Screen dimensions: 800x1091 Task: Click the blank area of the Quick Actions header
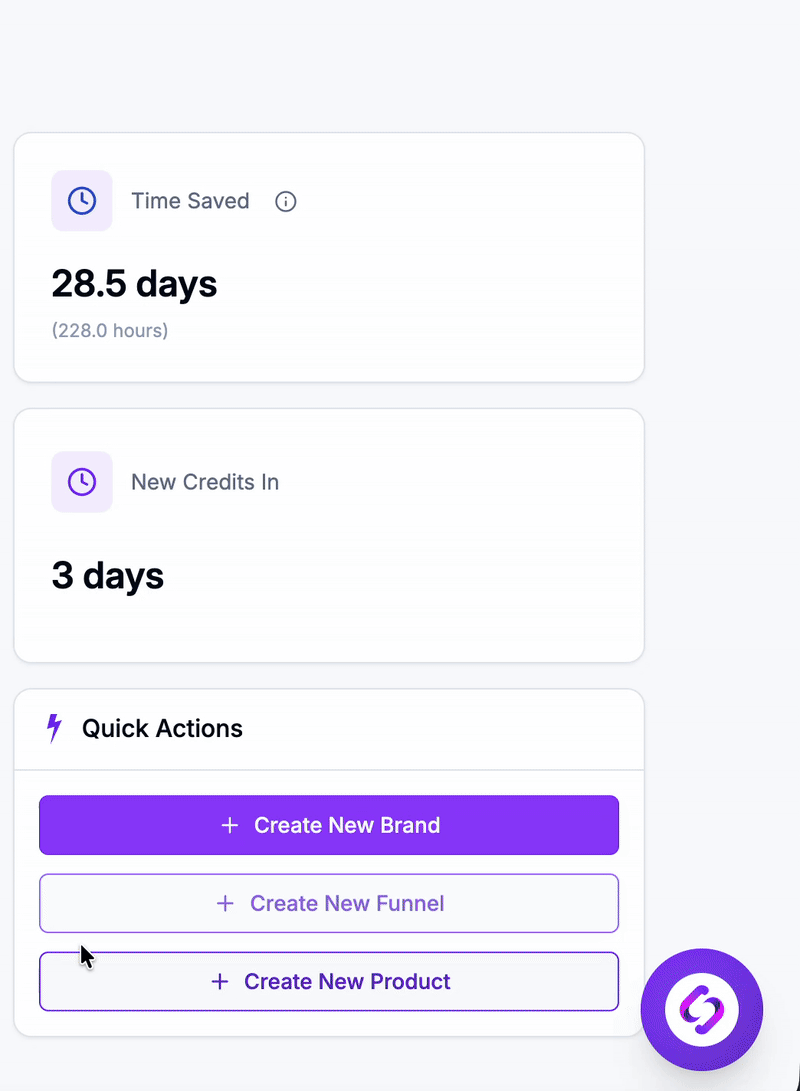coord(450,728)
